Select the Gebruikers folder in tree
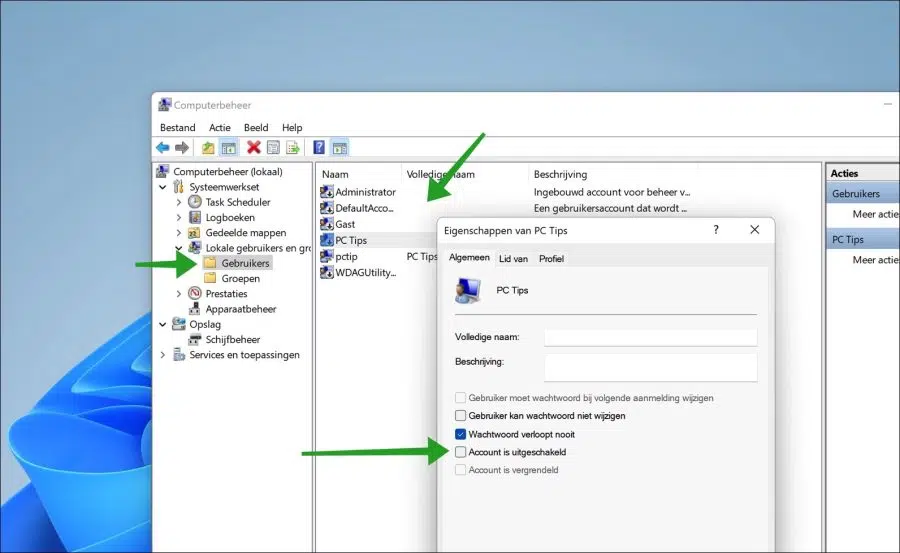 click(245, 263)
